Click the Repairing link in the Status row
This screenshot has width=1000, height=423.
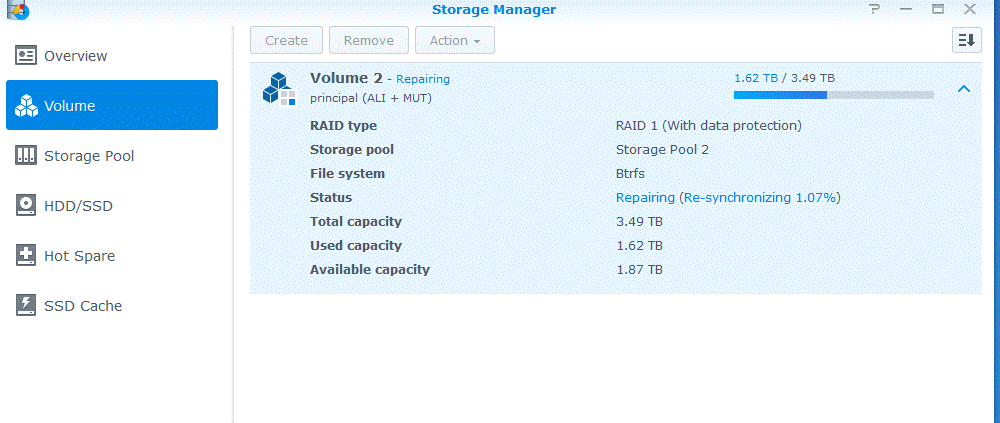(x=645, y=198)
